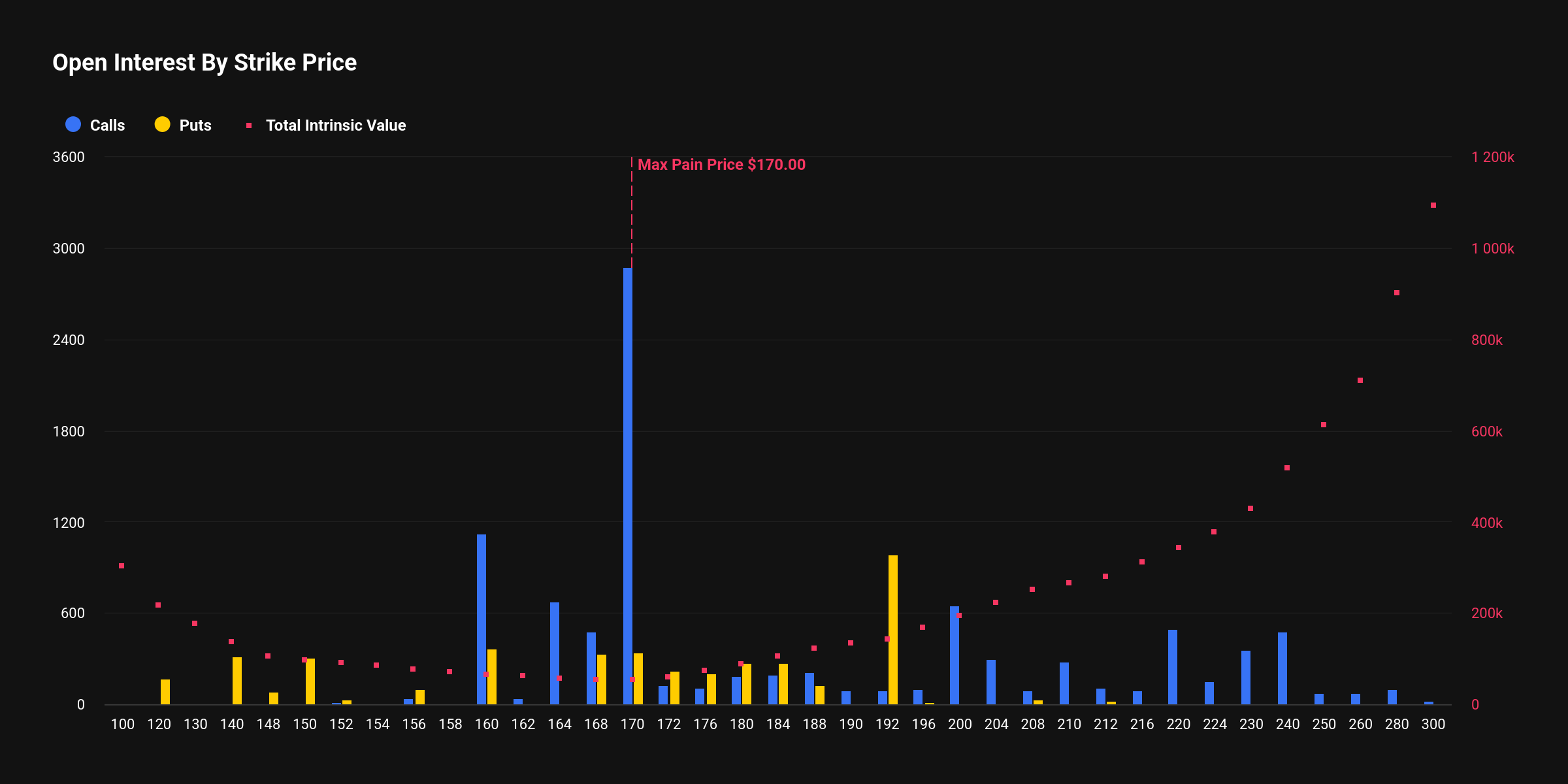Click the tall blue calls bar at 170
The width and height of the screenshot is (1568, 784).
click(x=627, y=486)
